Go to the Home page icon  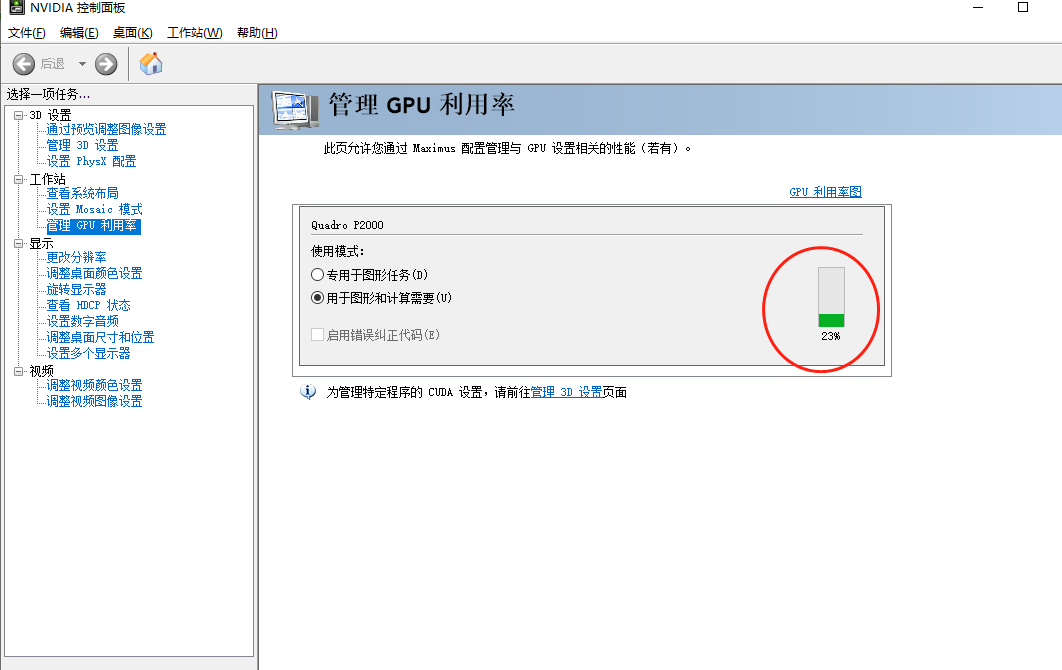click(x=151, y=64)
